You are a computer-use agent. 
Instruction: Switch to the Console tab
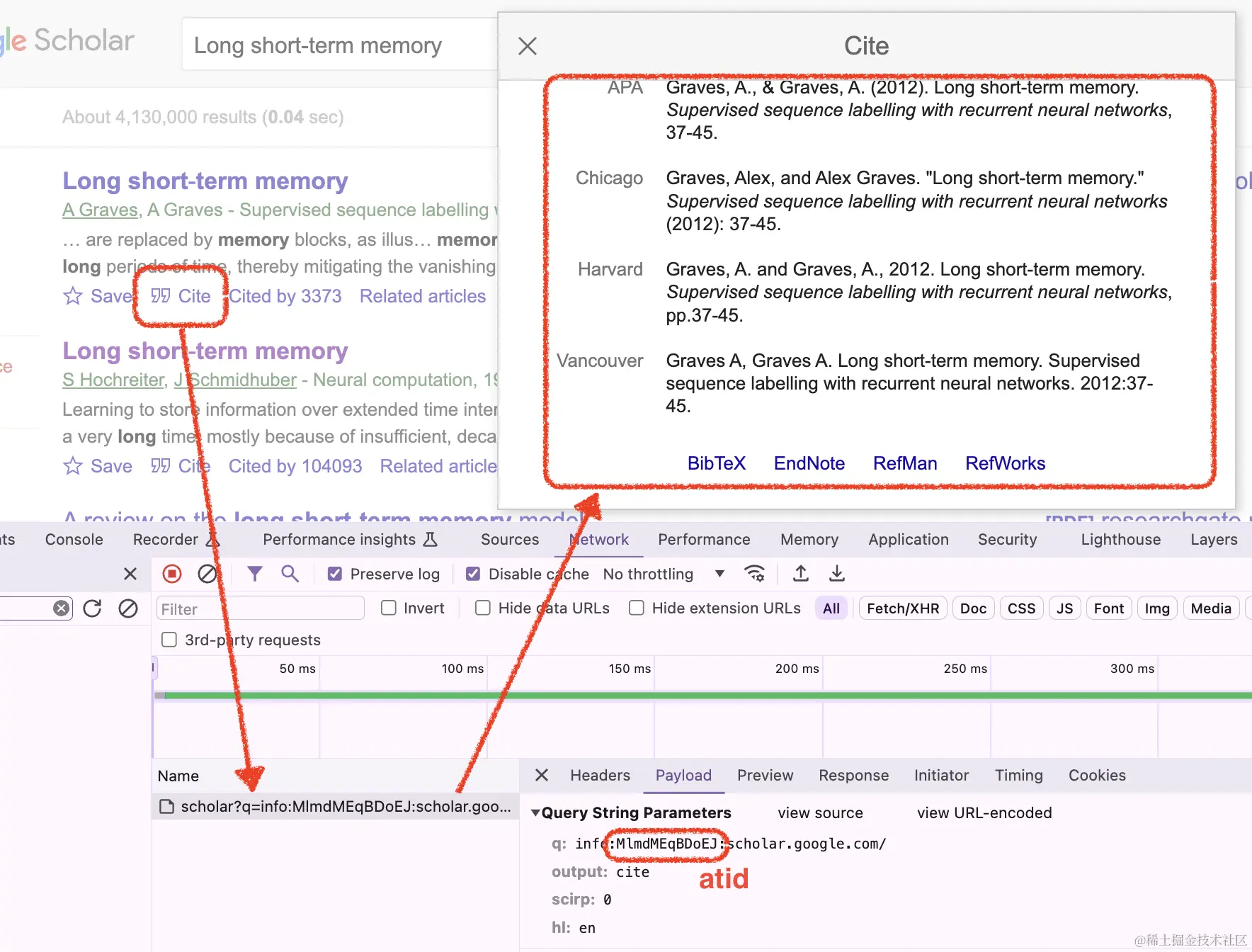pyautogui.click(x=74, y=539)
